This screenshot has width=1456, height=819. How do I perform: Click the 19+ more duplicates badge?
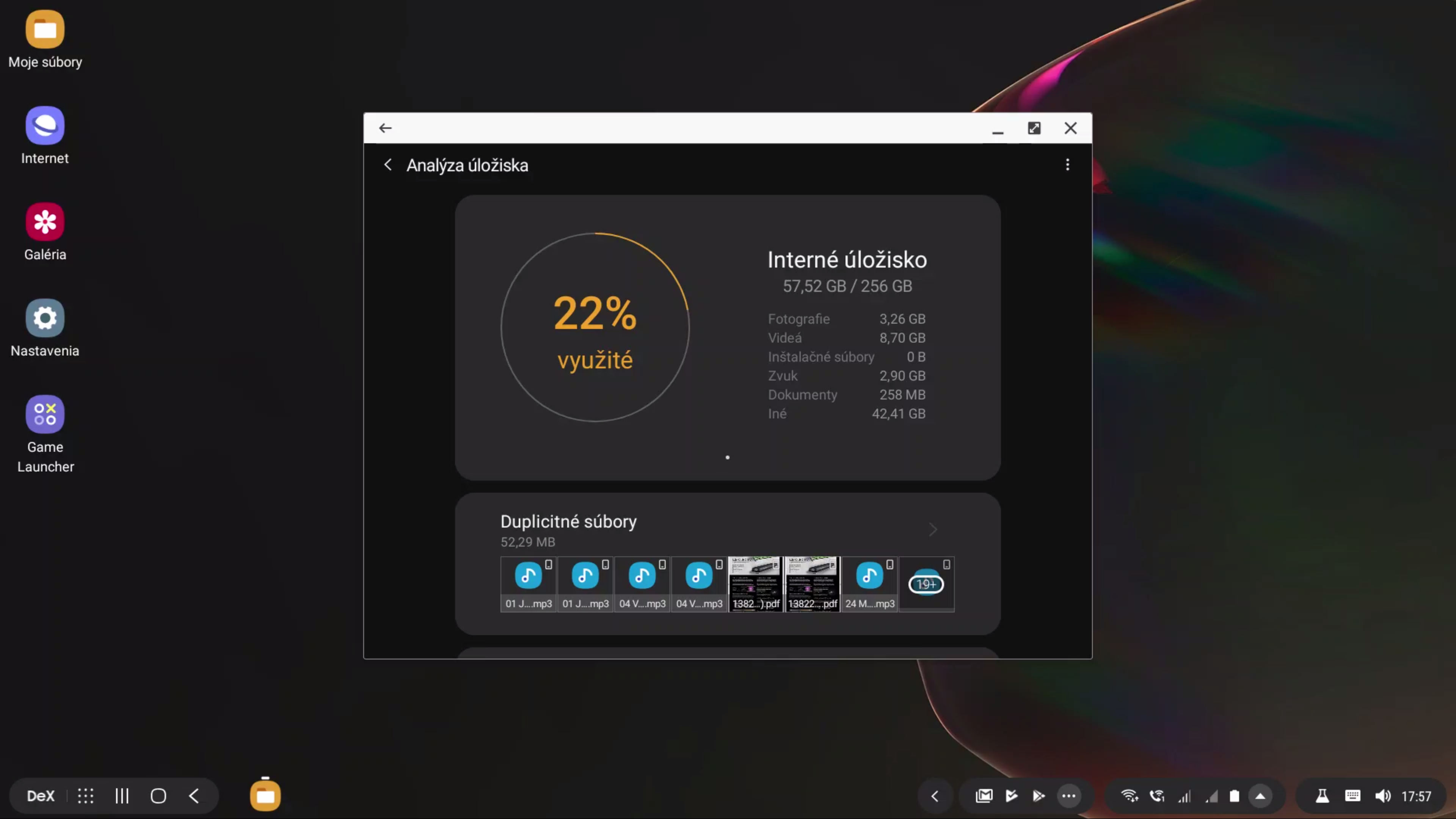pos(926,584)
